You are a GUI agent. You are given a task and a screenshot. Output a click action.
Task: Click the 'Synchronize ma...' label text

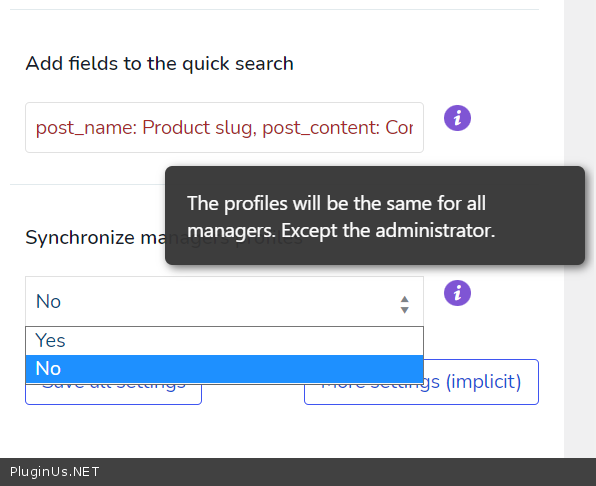tap(95, 237)
